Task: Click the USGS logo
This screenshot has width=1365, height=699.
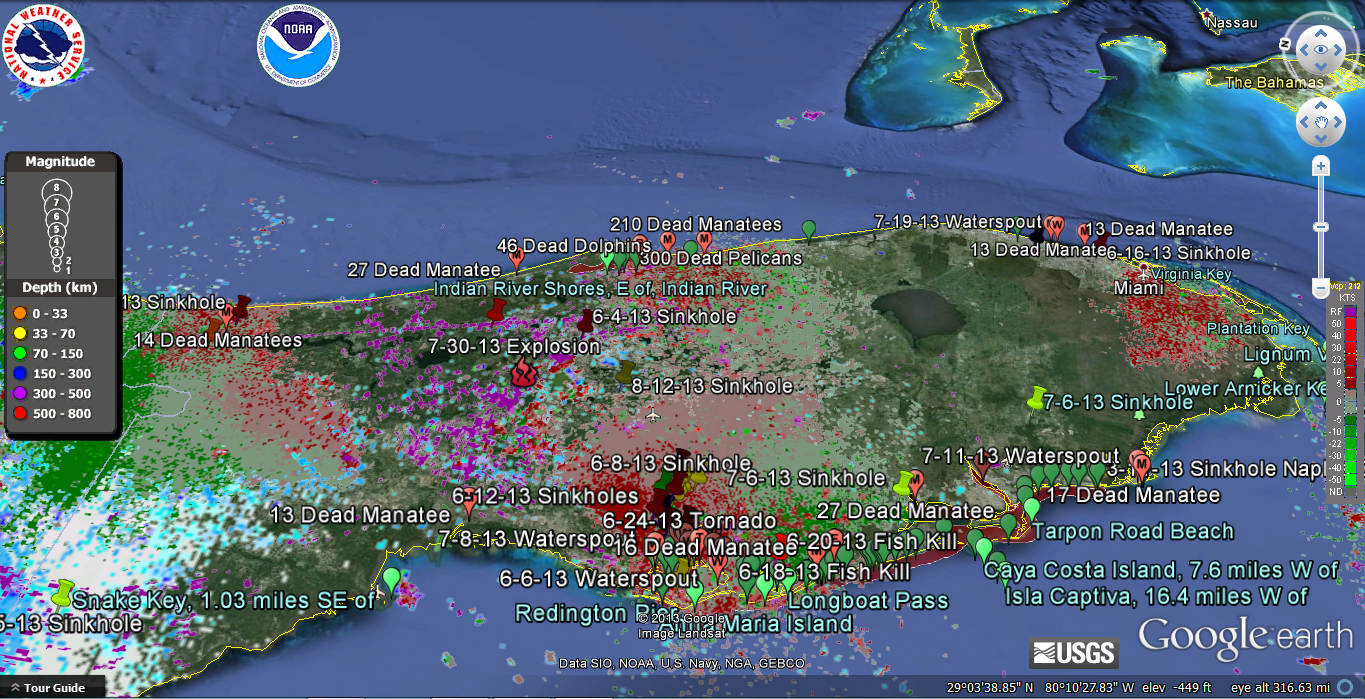Action: coord(1074,653)
